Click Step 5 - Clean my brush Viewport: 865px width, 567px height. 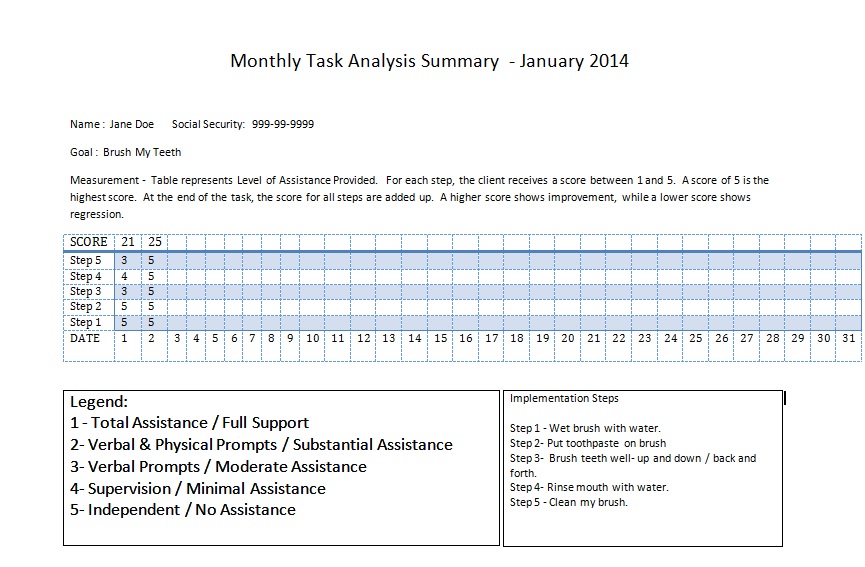click(x=568, y=502)
